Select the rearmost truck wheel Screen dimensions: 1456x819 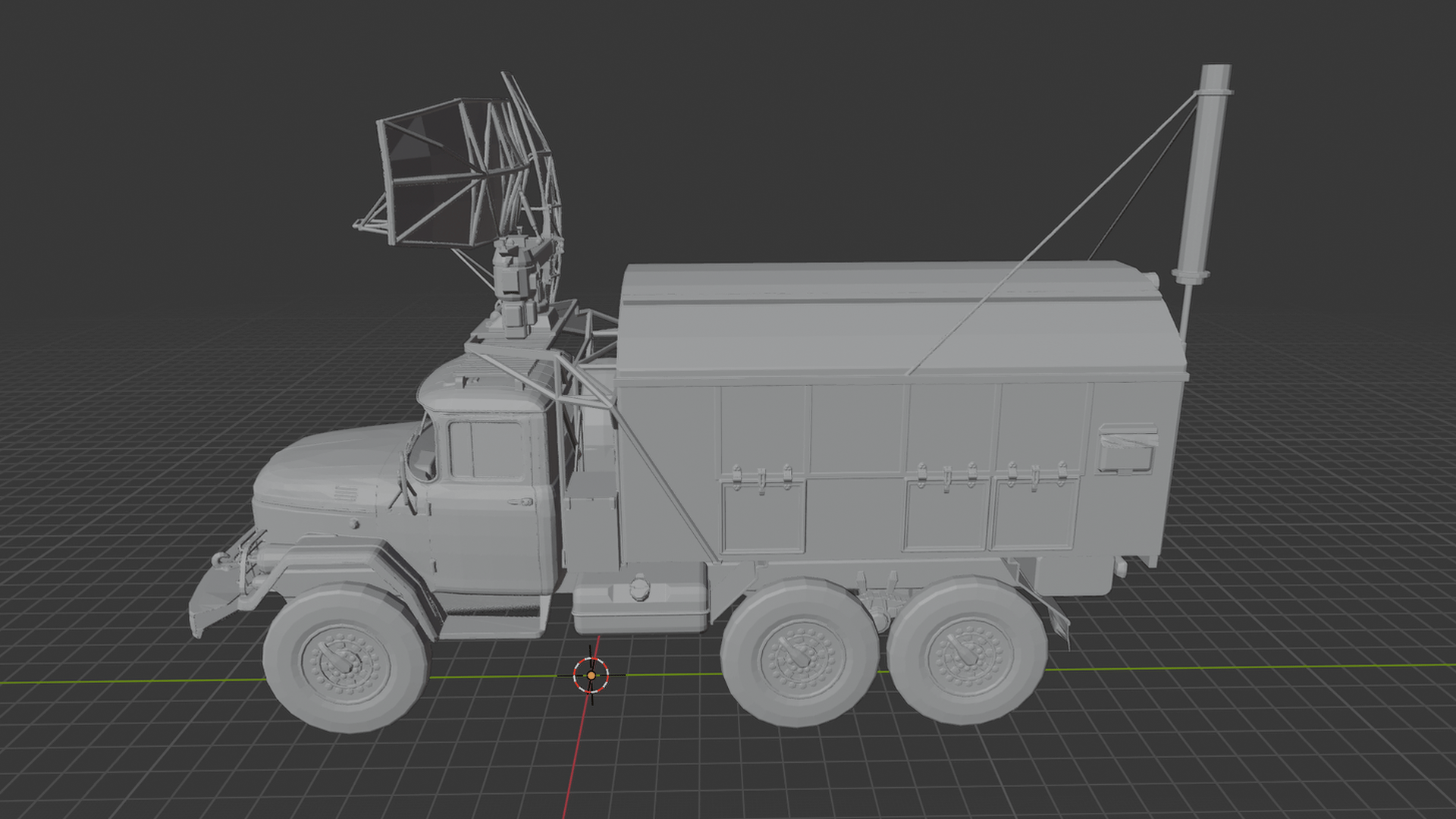pos(968,650)
